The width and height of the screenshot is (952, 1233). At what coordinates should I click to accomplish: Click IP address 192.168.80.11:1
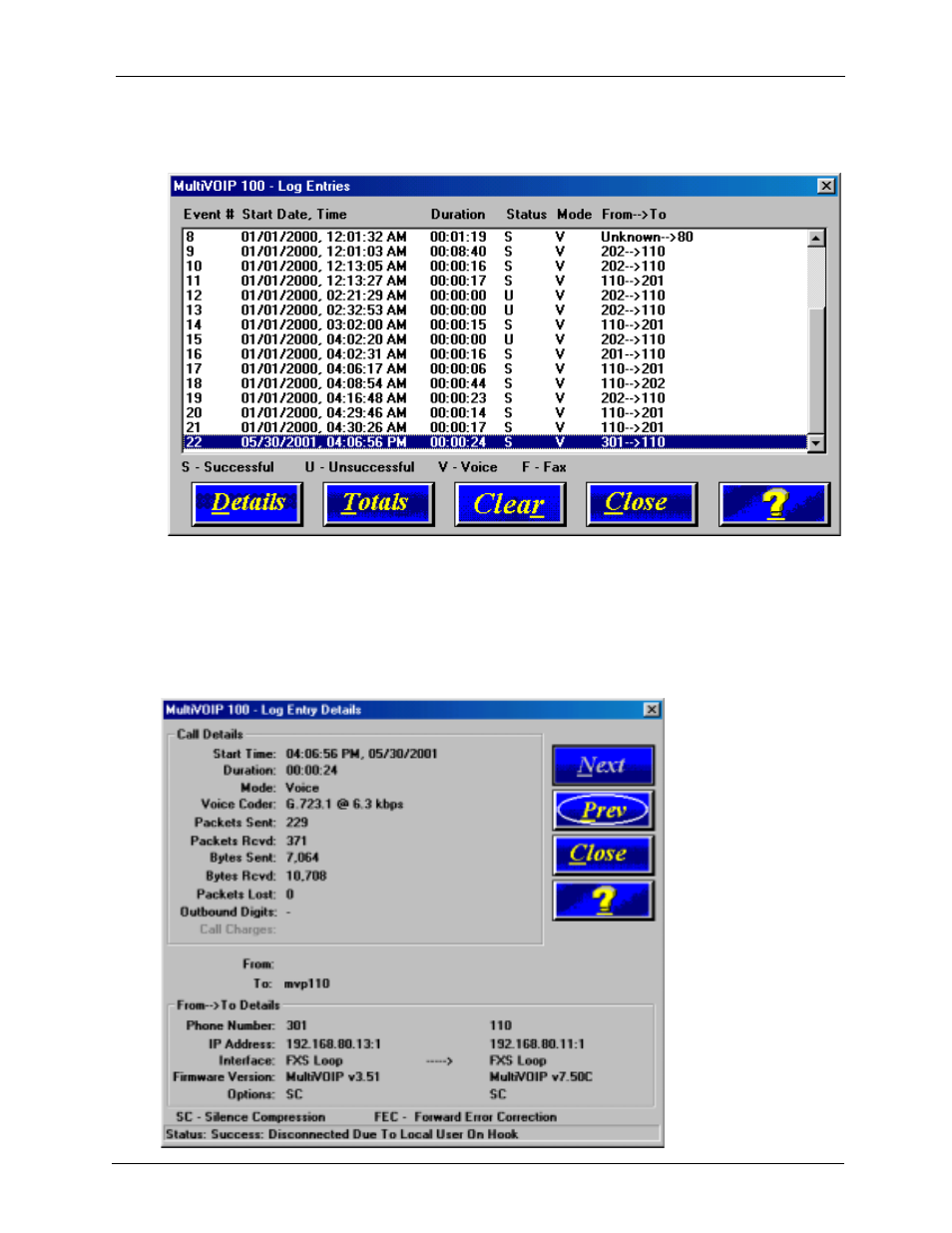coord(537,1044)
